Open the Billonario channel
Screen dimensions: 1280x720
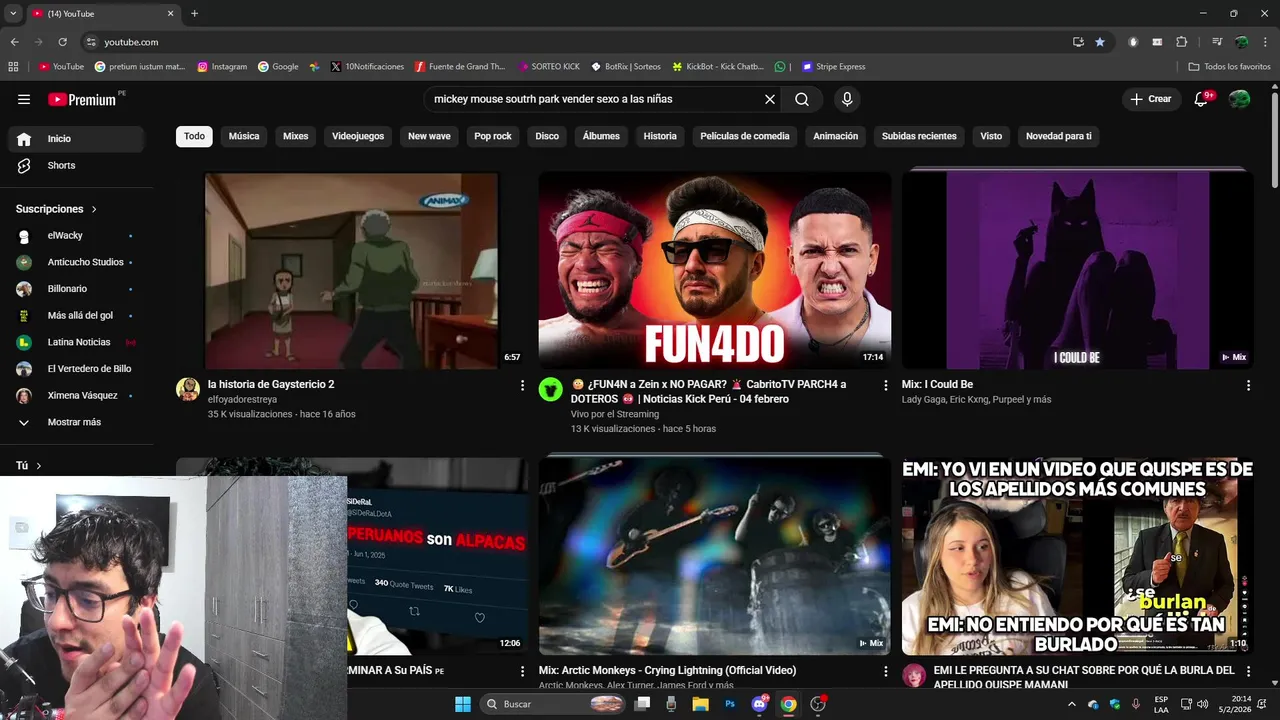(x=76, y=289)
